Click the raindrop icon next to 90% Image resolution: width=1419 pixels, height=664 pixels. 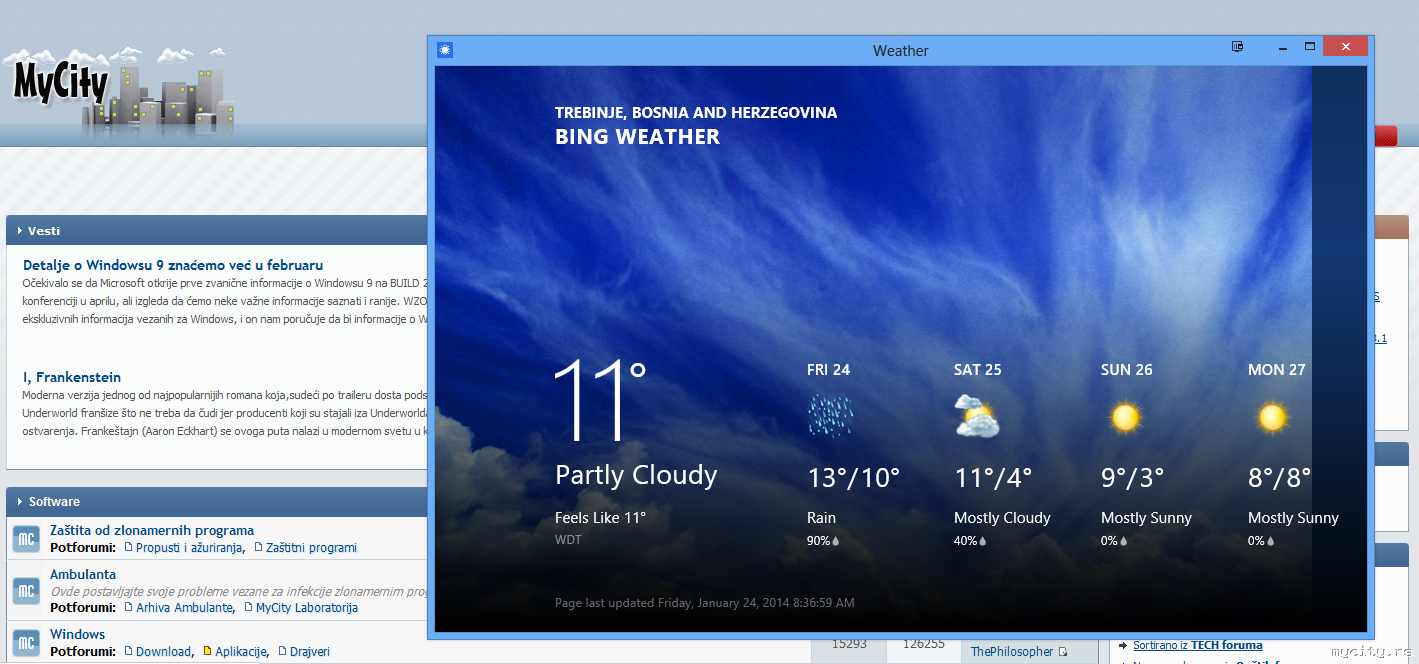pos(836,541)
